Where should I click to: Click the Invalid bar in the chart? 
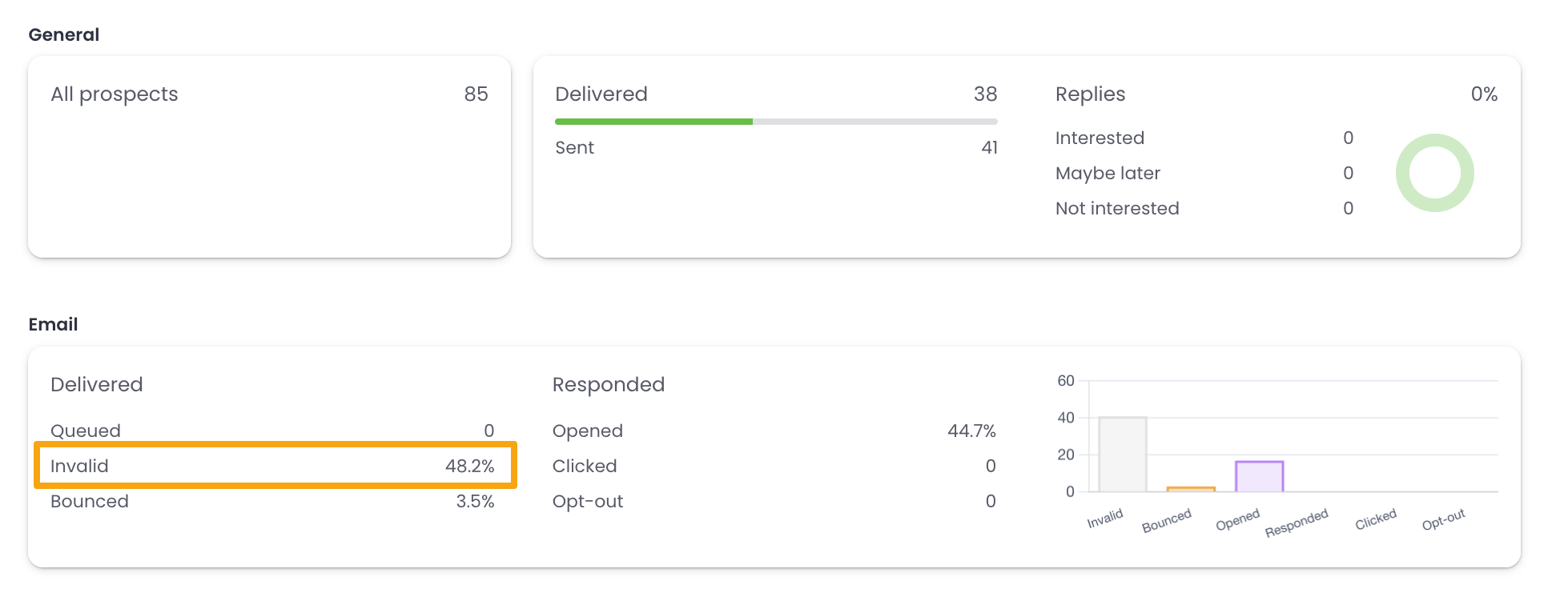[1124, 452]
